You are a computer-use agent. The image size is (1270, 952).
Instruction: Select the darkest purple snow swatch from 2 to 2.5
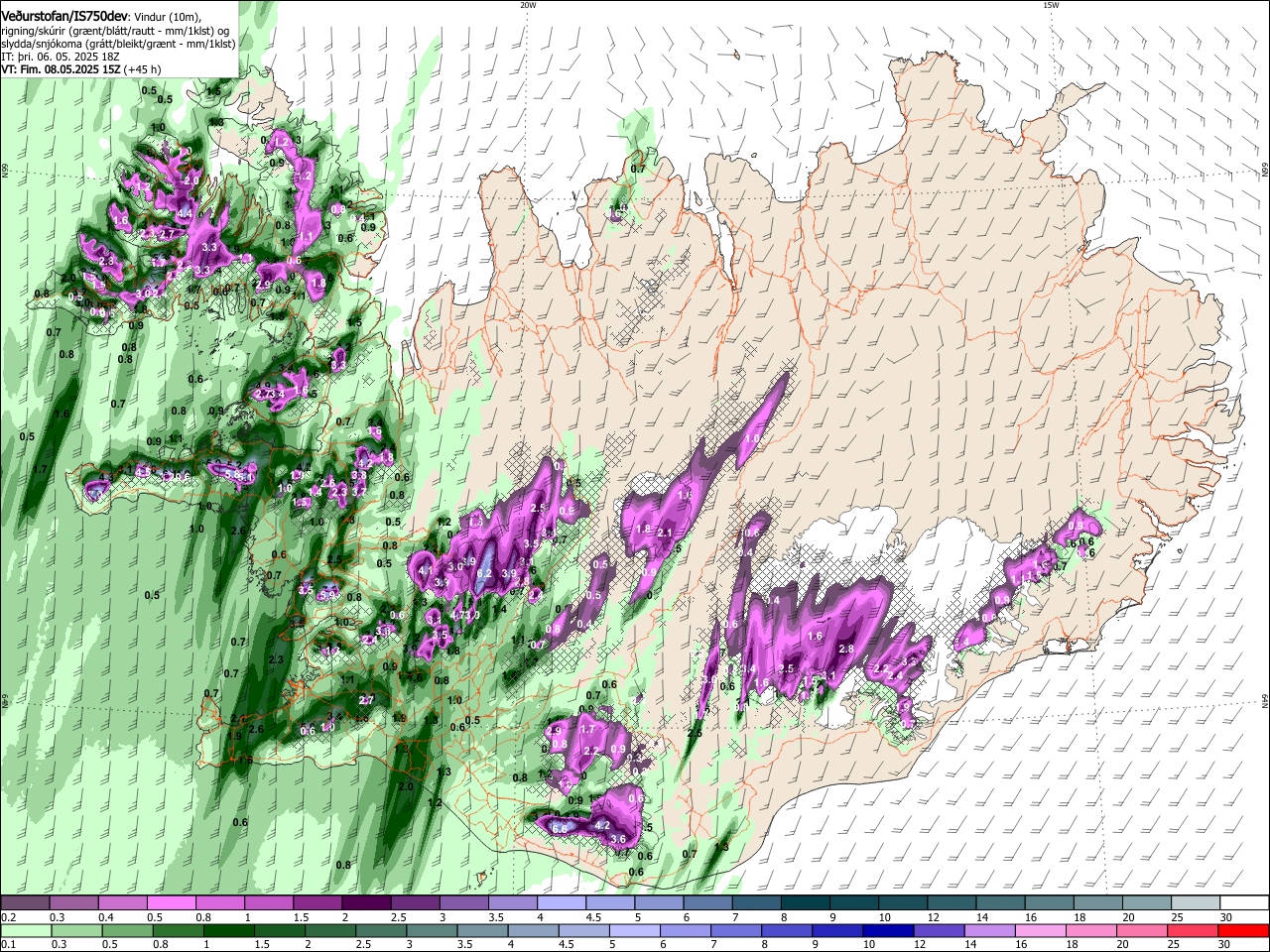tap(366, 903)
